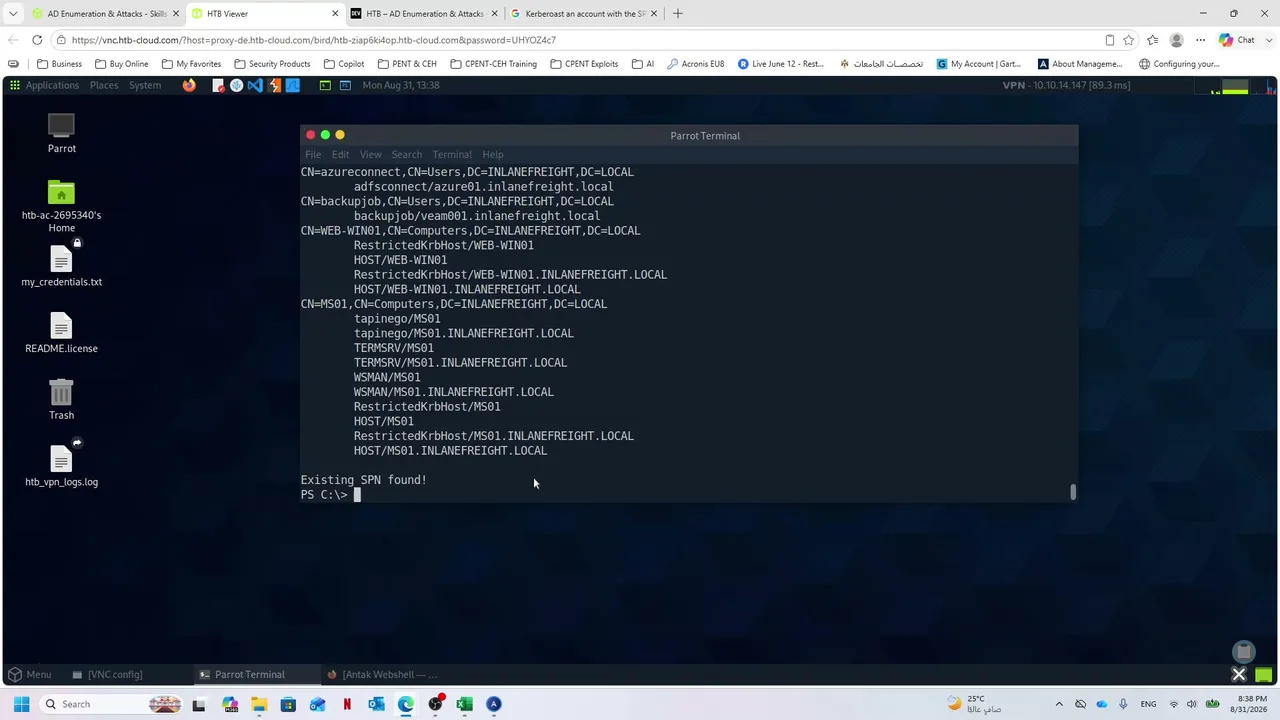Launch VS Code from the Parrot panel
The image size is (1280, 720).
pyautogui.click(x=255, y=85)
